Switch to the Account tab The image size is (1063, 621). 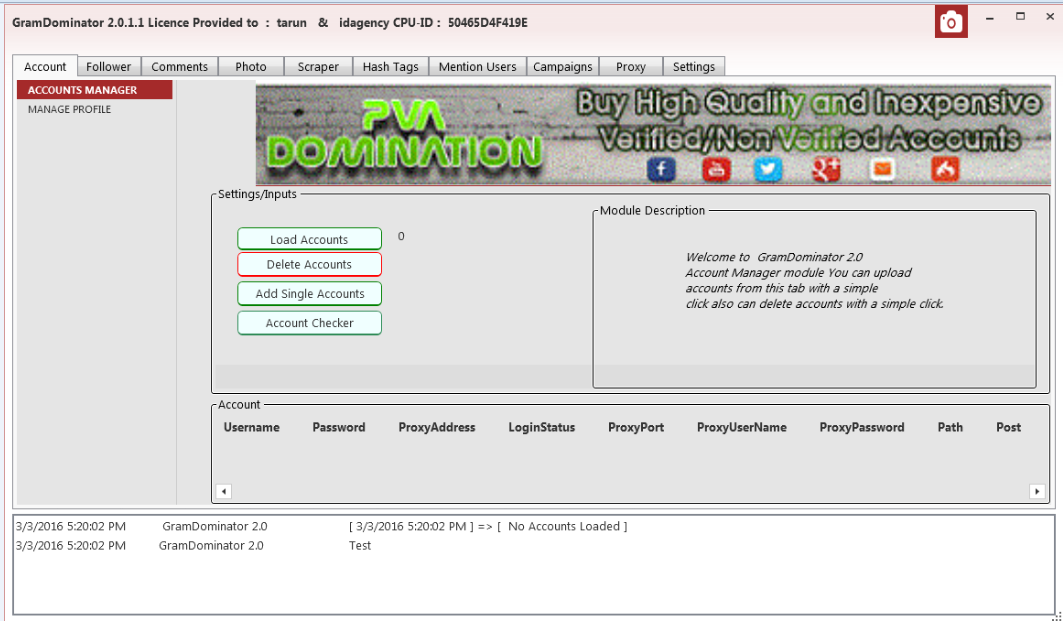(x=45, y=66)
